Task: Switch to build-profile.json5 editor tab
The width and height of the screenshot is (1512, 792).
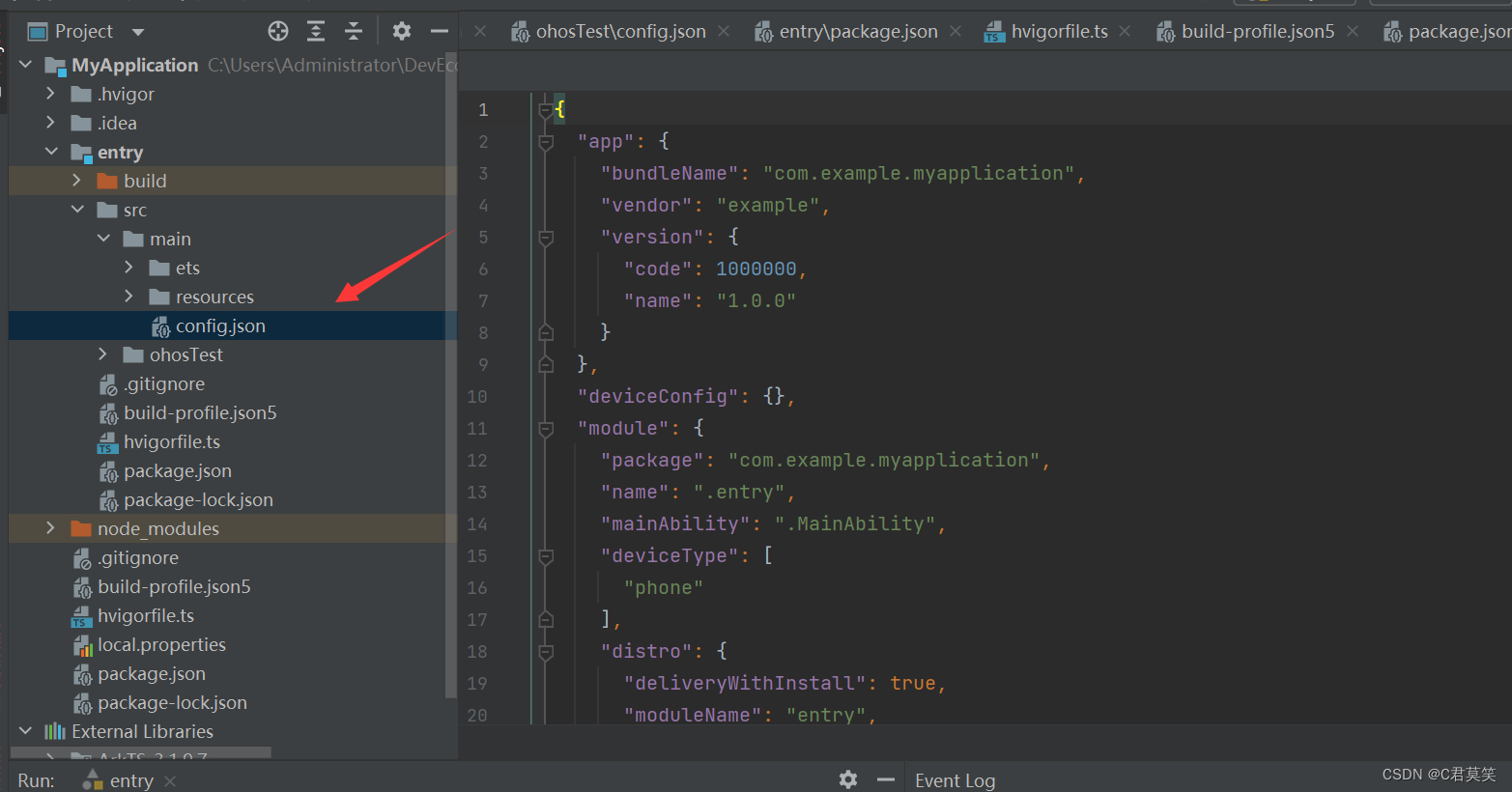Action: coord(1257,32)
